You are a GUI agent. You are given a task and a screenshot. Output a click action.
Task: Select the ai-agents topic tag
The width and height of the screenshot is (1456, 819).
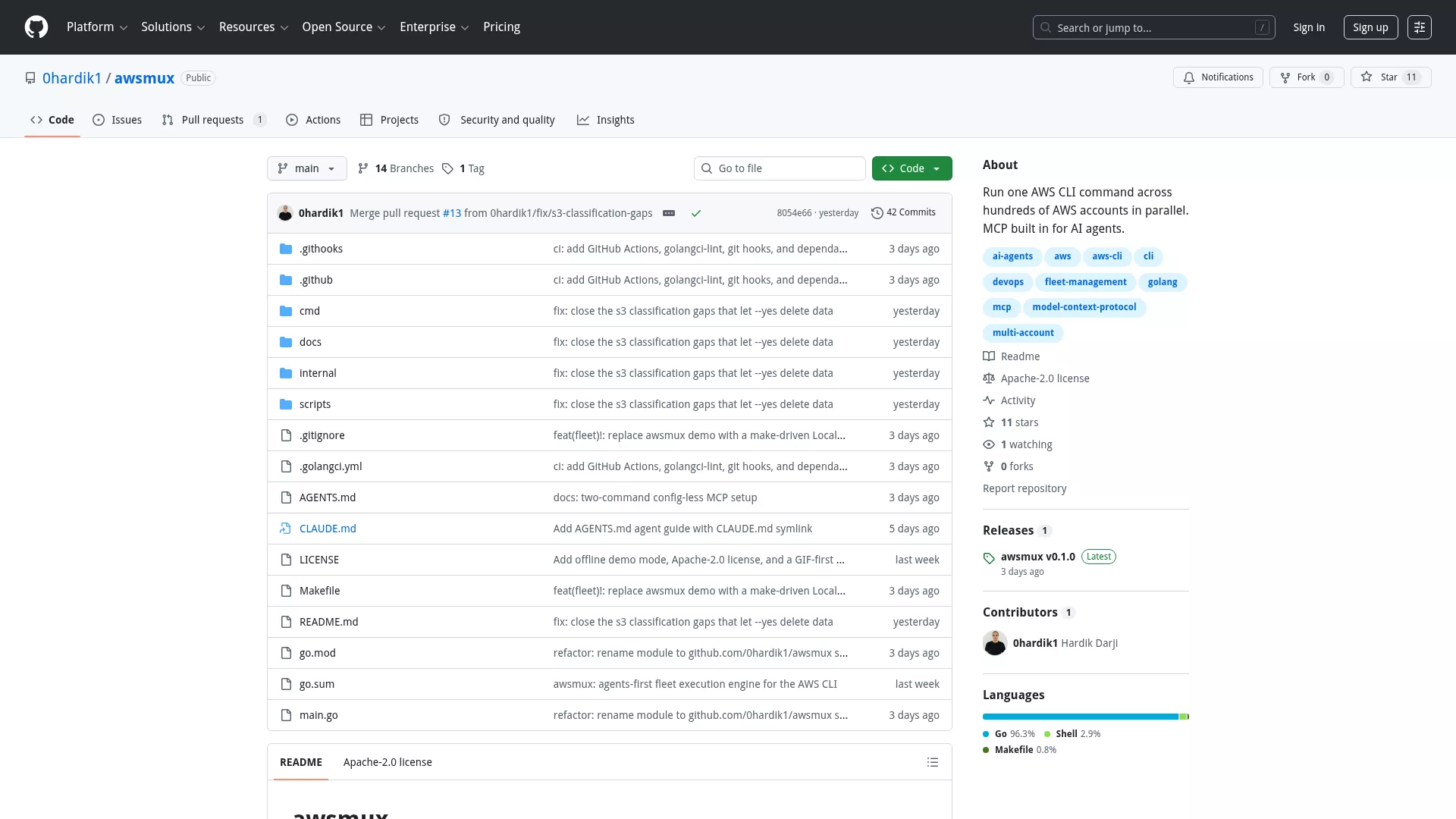pyautogui.click(x=1012, y=256)
